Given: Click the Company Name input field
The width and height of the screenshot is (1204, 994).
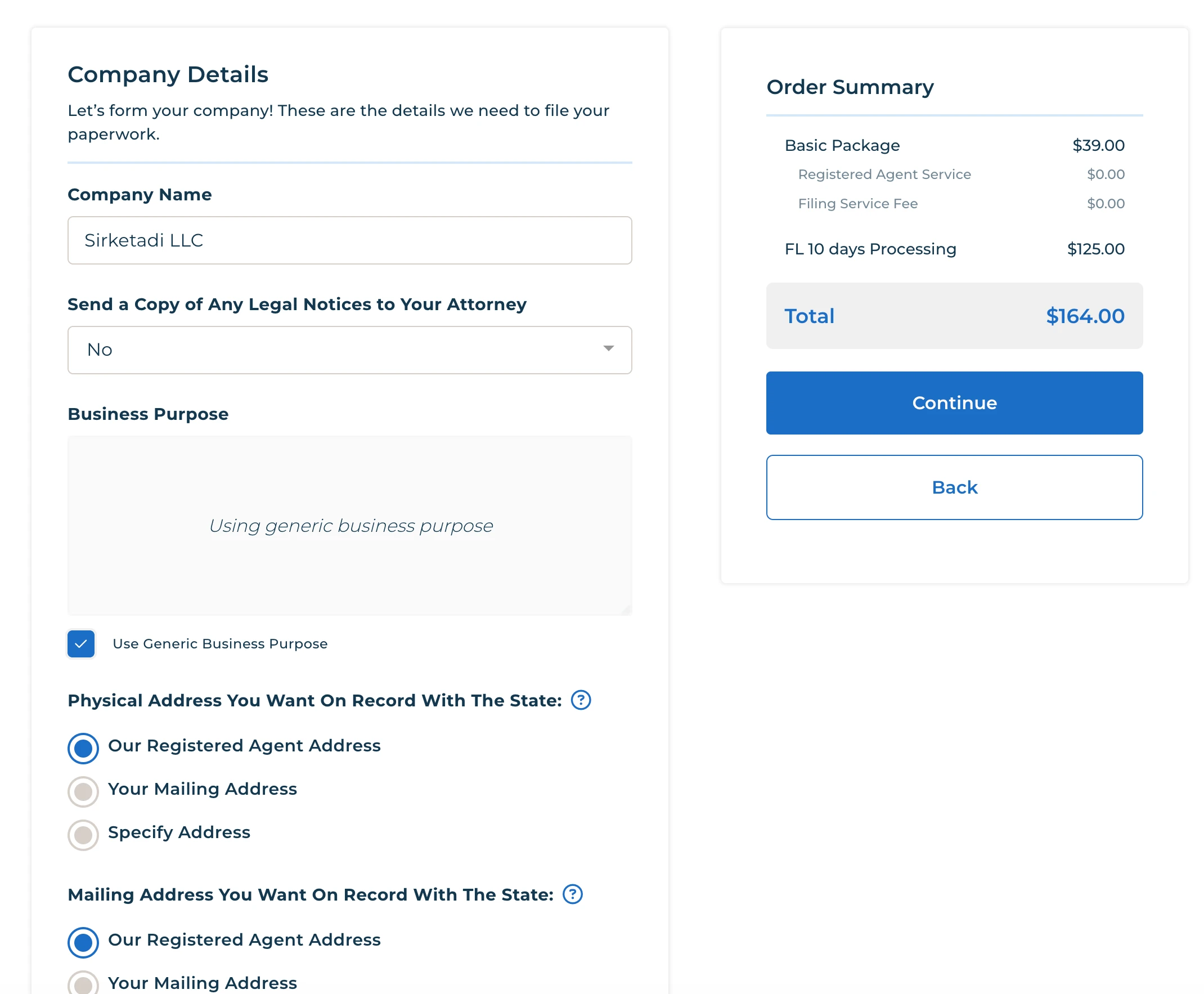Looking at the screenshot, I should tap(349, 240).
